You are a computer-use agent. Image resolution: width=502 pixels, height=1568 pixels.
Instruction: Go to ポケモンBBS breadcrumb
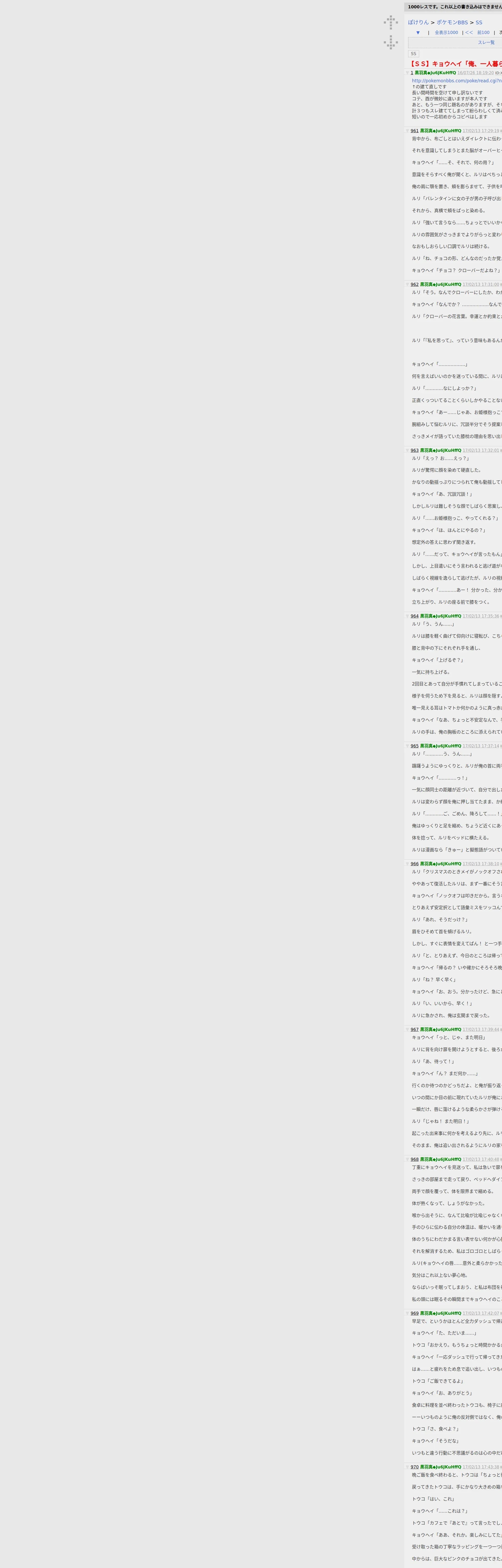click(x=452, y=22)
